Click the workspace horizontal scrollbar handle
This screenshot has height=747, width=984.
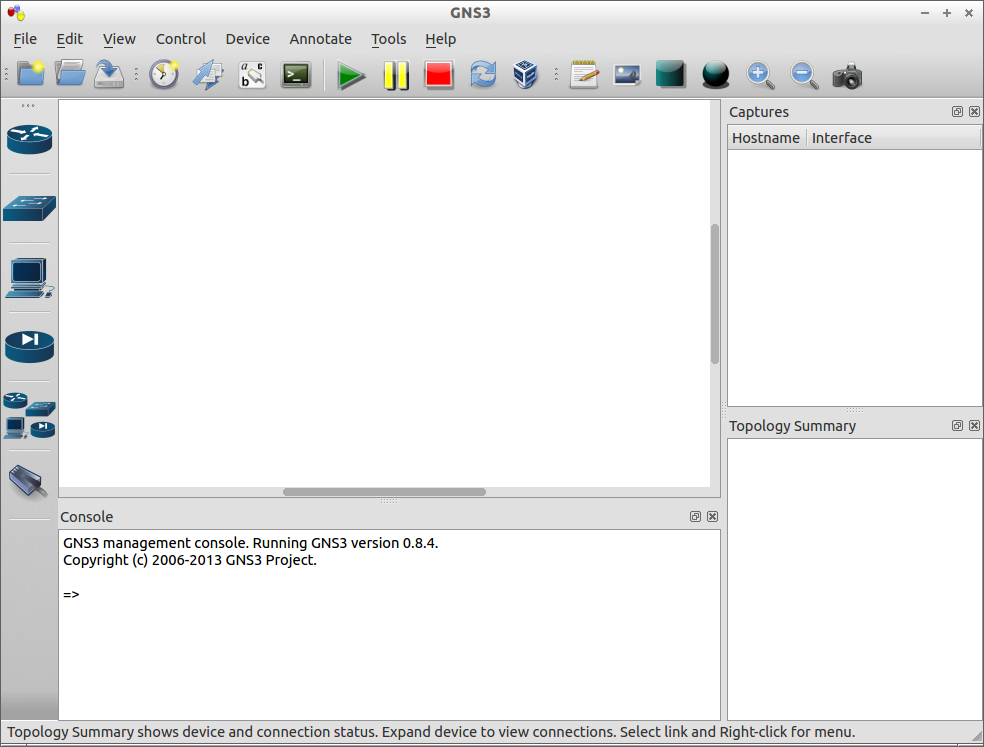pyautogui.click(x=384, y=492)
